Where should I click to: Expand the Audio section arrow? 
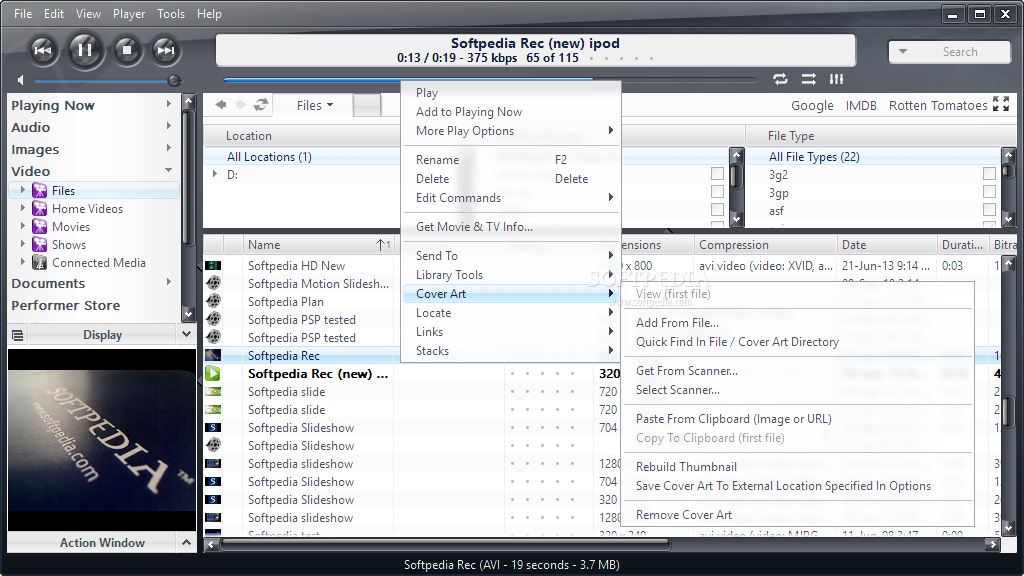pos(168,125)
